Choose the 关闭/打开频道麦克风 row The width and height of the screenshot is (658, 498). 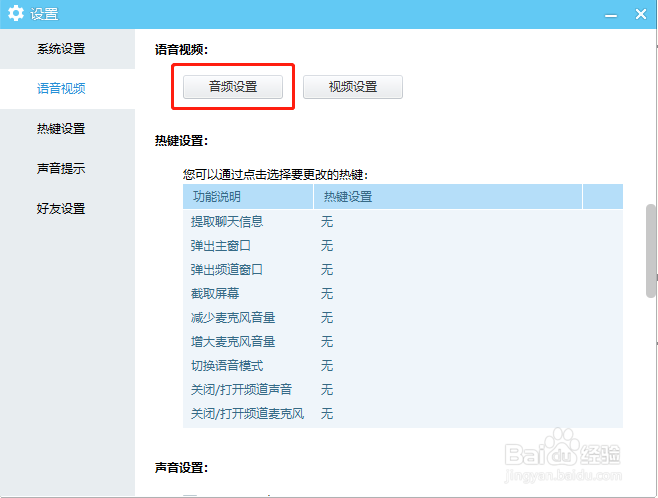[x=403, y=414]
